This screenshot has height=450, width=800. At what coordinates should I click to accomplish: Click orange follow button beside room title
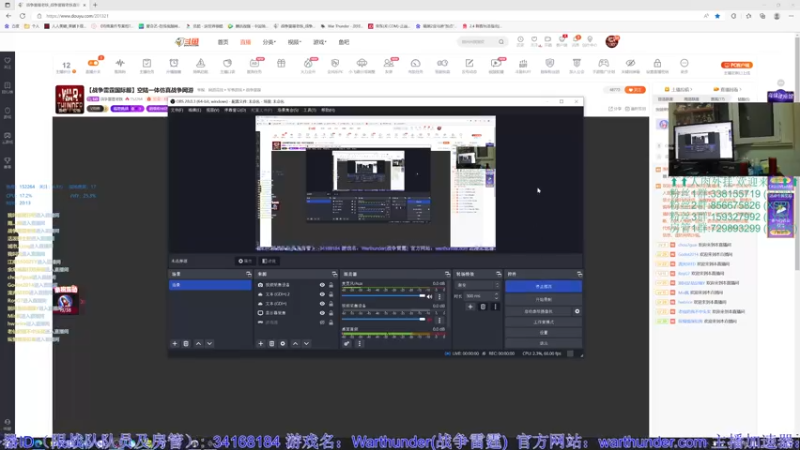(x=635, y=90)
